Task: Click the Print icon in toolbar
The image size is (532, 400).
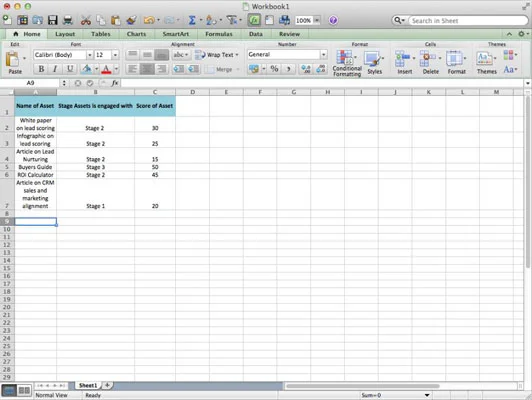Action: point(68,20)
